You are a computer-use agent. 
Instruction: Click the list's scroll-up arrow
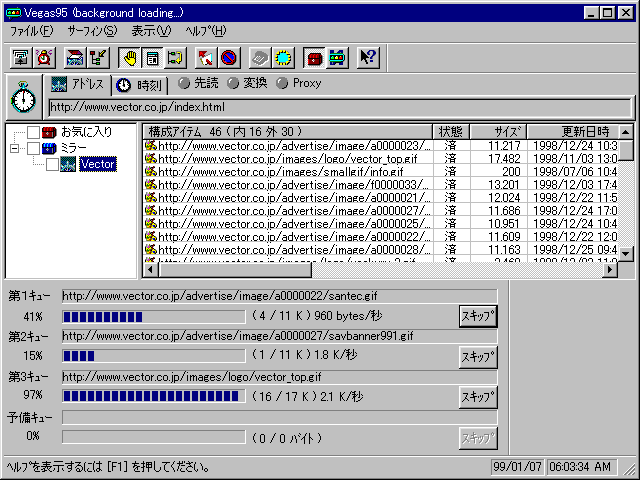pyautogui.click(x=626, y=132)
